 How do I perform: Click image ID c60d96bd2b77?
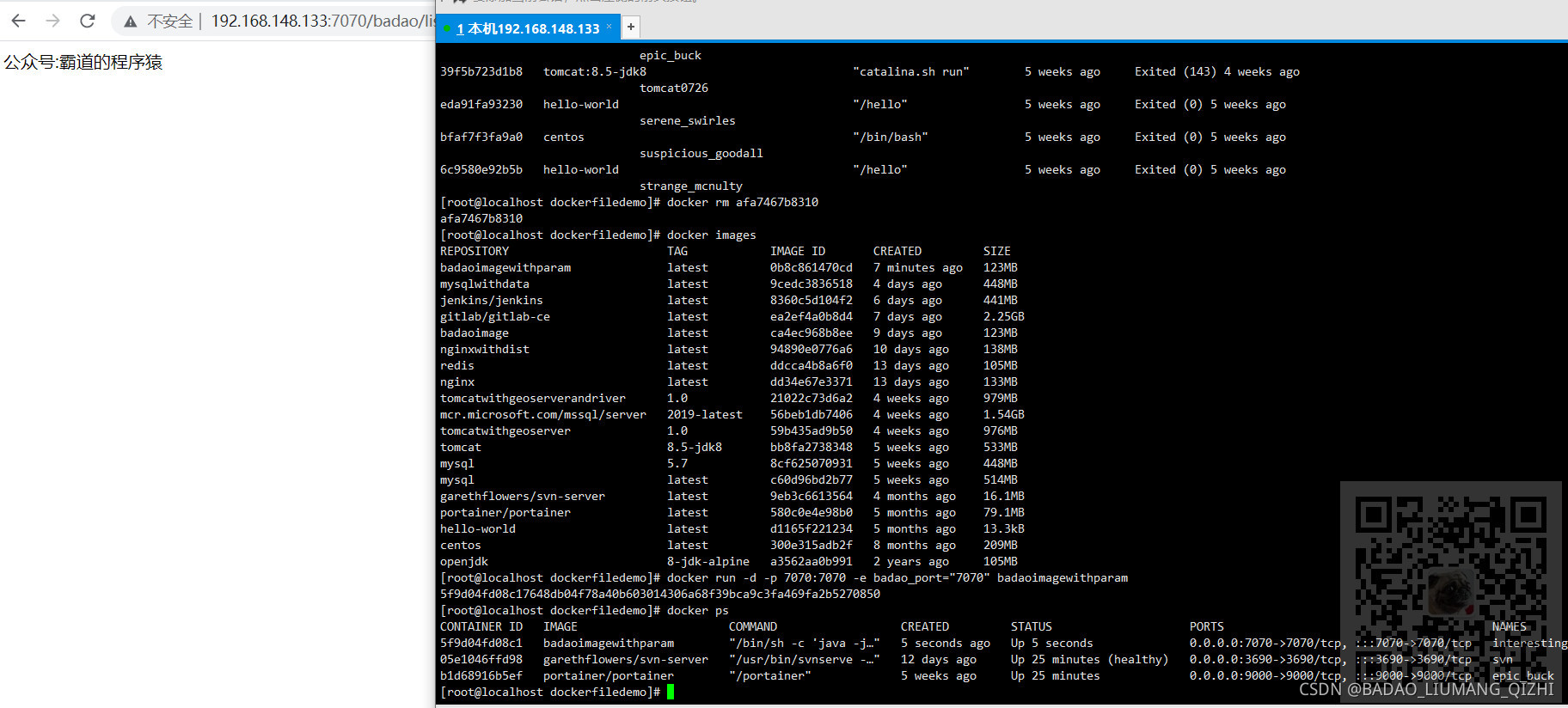click(812, 479)
